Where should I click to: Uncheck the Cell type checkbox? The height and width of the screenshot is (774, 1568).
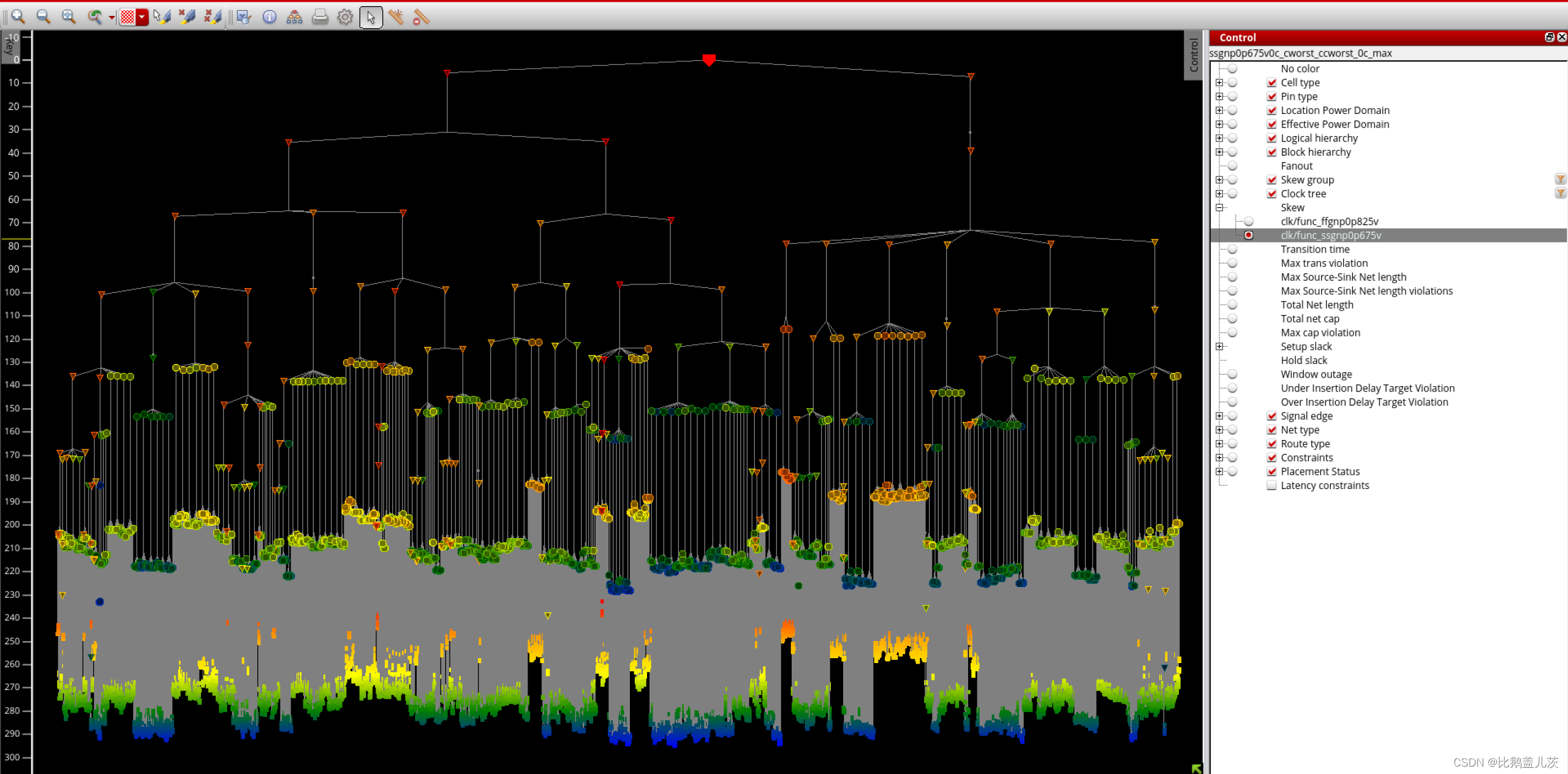click(1271, 83)
